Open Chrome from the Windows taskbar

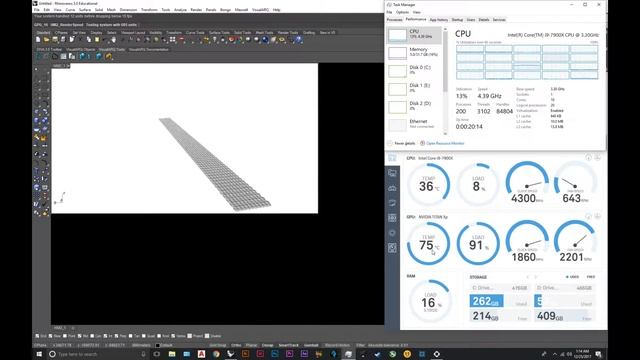click(216, 354)
